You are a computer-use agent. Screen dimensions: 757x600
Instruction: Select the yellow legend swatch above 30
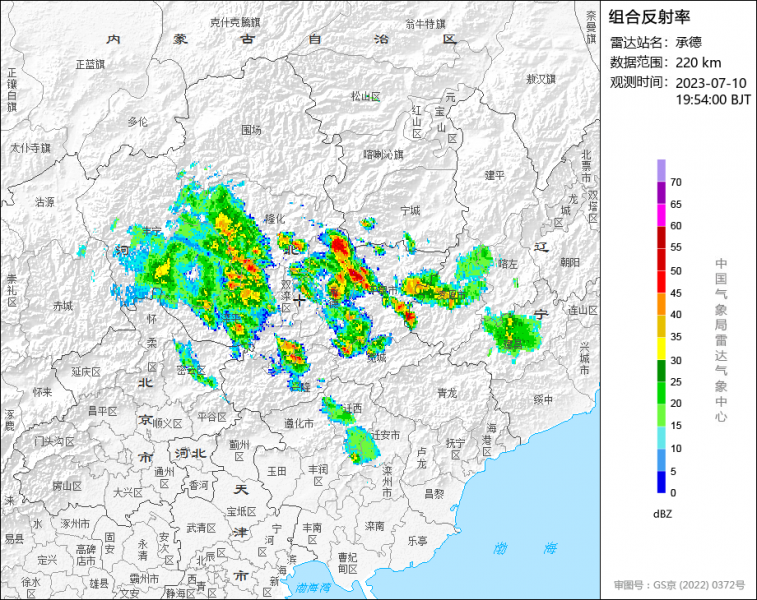[x=662, y=347]
